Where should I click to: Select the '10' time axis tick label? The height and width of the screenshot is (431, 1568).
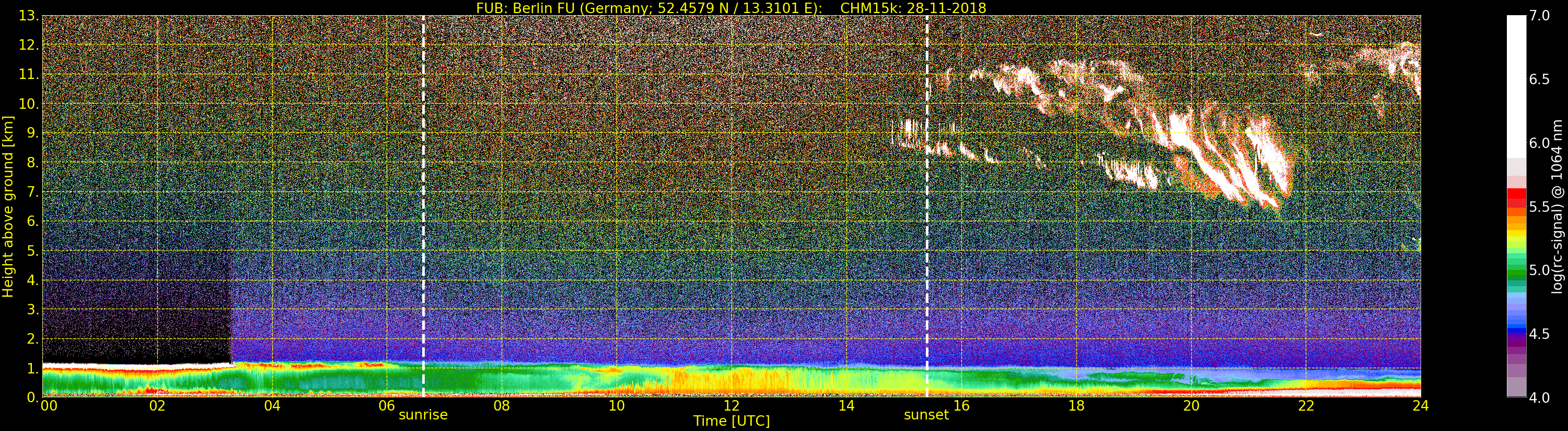coord(617,406)
